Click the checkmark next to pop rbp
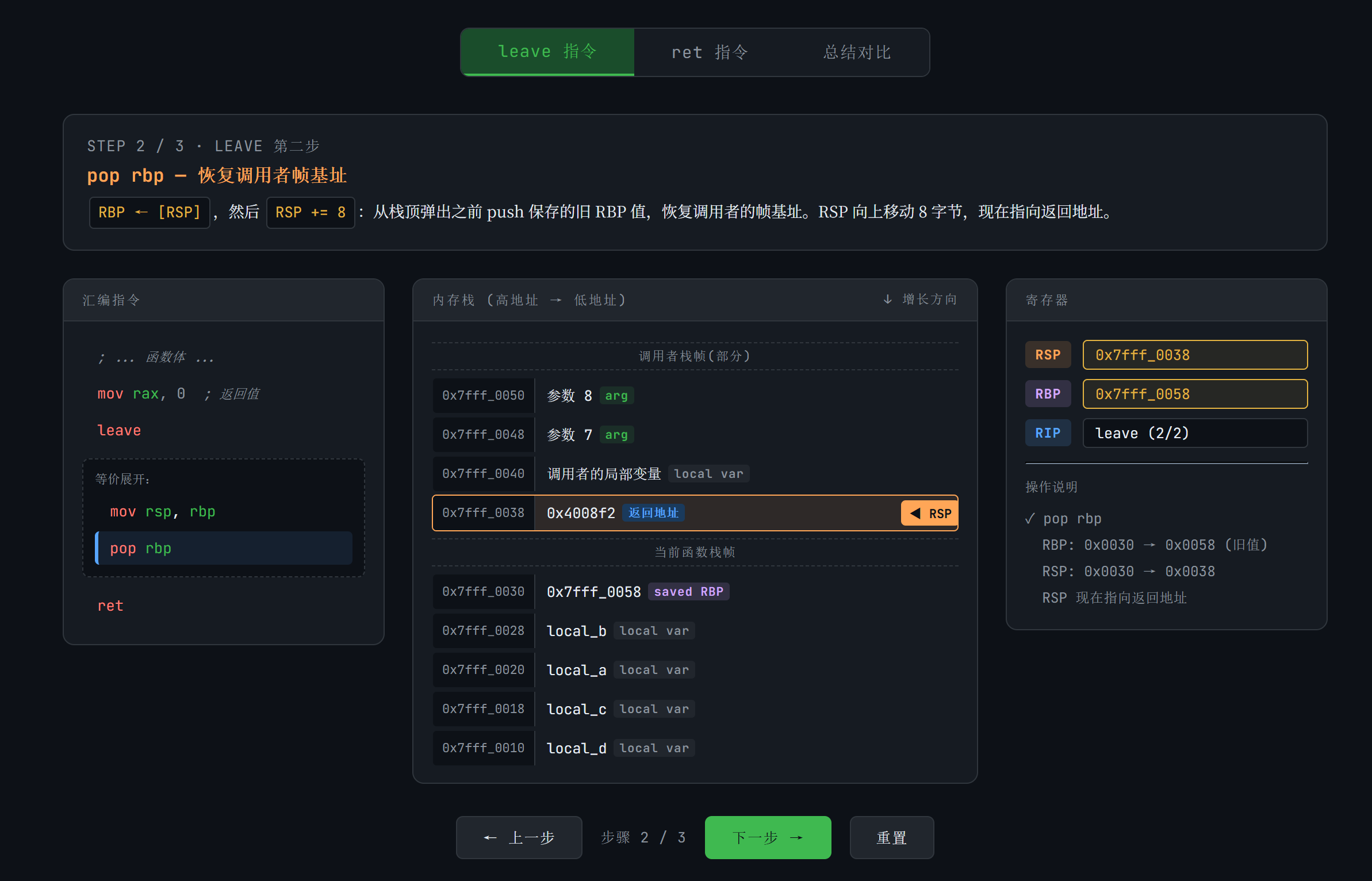This screenshot has height=881, width=1372. coord(1030,519)
